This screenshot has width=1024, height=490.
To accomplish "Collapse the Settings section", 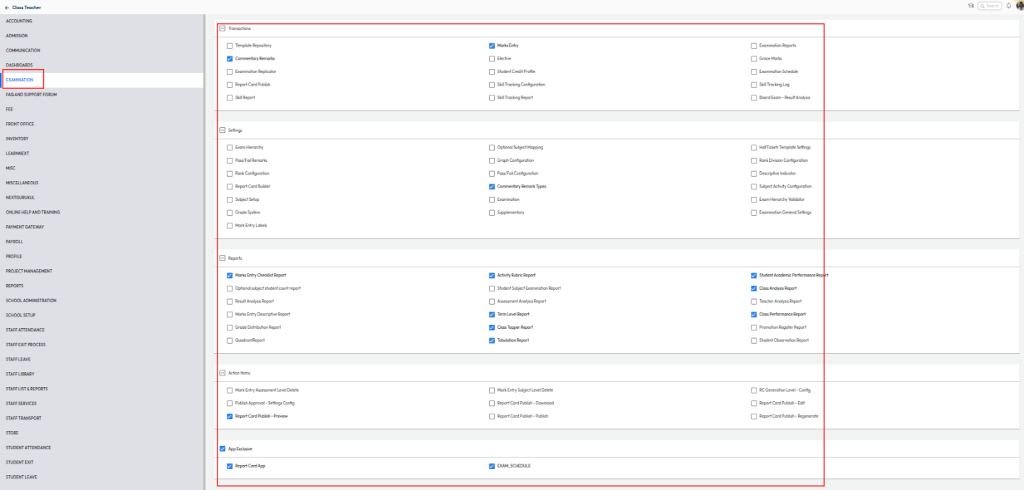I will coord(222,130).
